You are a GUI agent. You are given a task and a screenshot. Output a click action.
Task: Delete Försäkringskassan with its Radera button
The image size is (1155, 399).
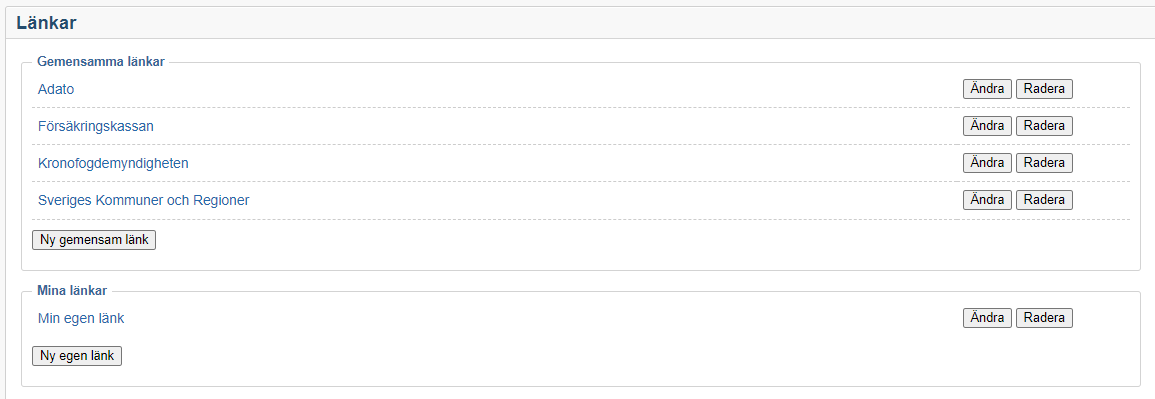[1044, 126]
